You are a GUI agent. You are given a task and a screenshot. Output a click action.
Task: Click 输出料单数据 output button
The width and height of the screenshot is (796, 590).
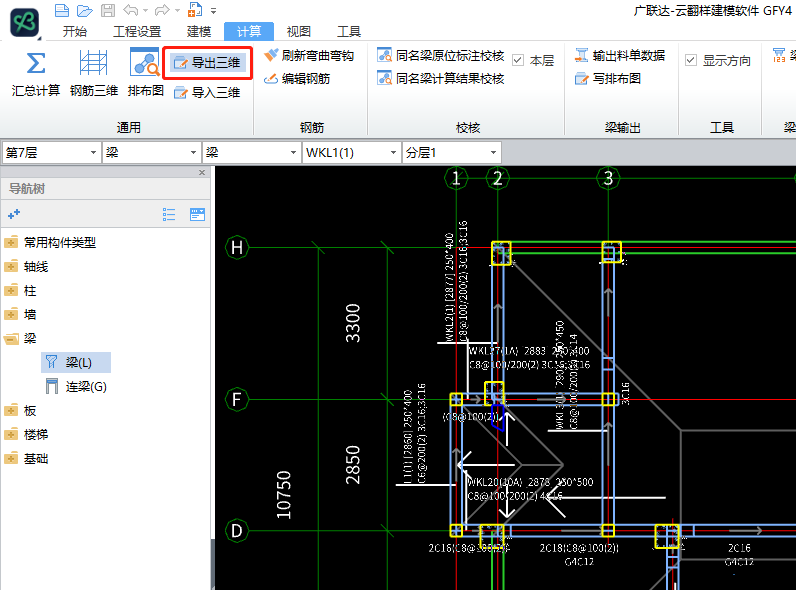[620, 55]
